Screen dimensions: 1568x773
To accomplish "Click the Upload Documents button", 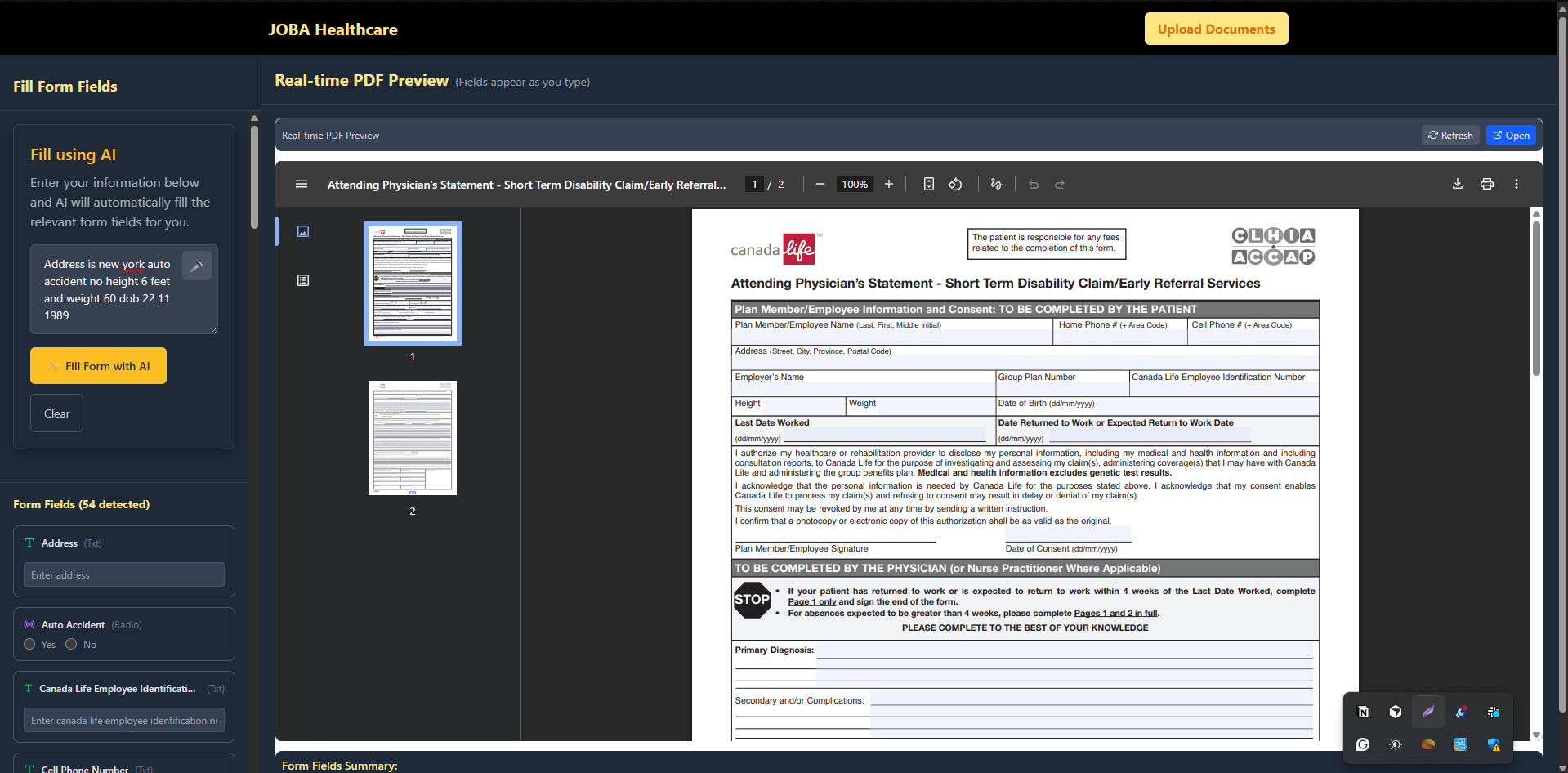I will [x=1216, y=29].
